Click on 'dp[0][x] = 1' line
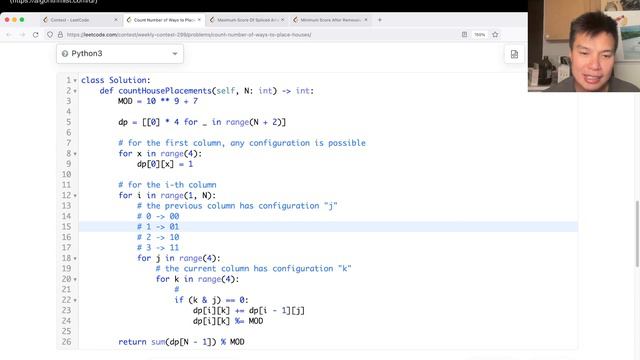640x360 pixels. click(x=164, y=164)
